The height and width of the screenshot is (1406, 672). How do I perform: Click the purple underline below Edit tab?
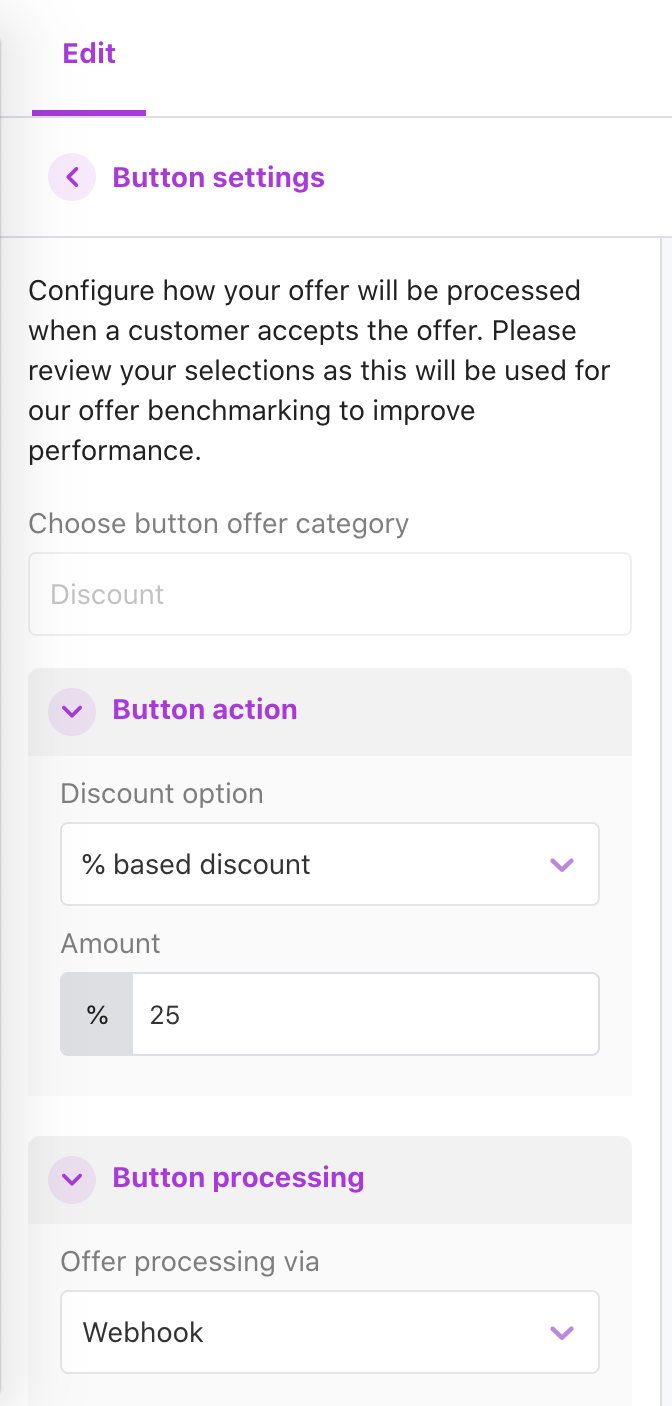tap(89, 113)
